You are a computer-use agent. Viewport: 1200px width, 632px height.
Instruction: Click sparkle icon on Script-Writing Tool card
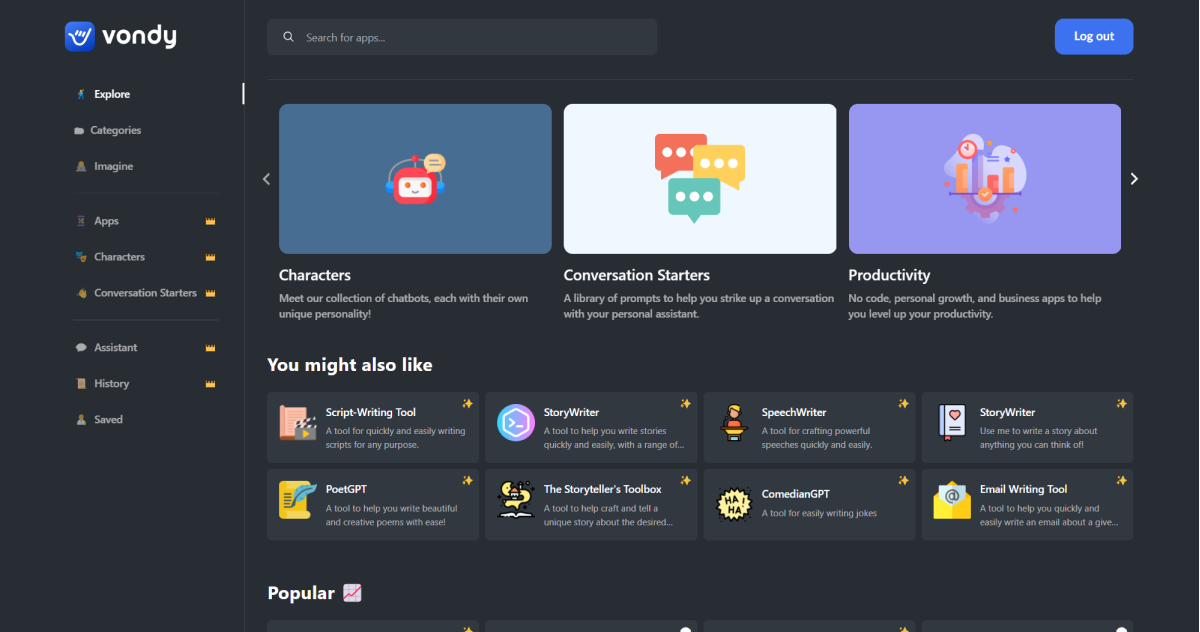[467, 404]
